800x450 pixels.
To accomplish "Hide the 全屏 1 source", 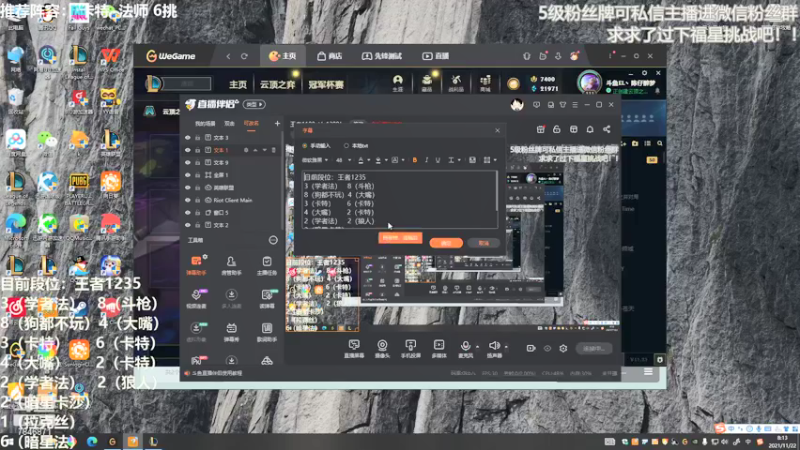I will tap(188, 175).
